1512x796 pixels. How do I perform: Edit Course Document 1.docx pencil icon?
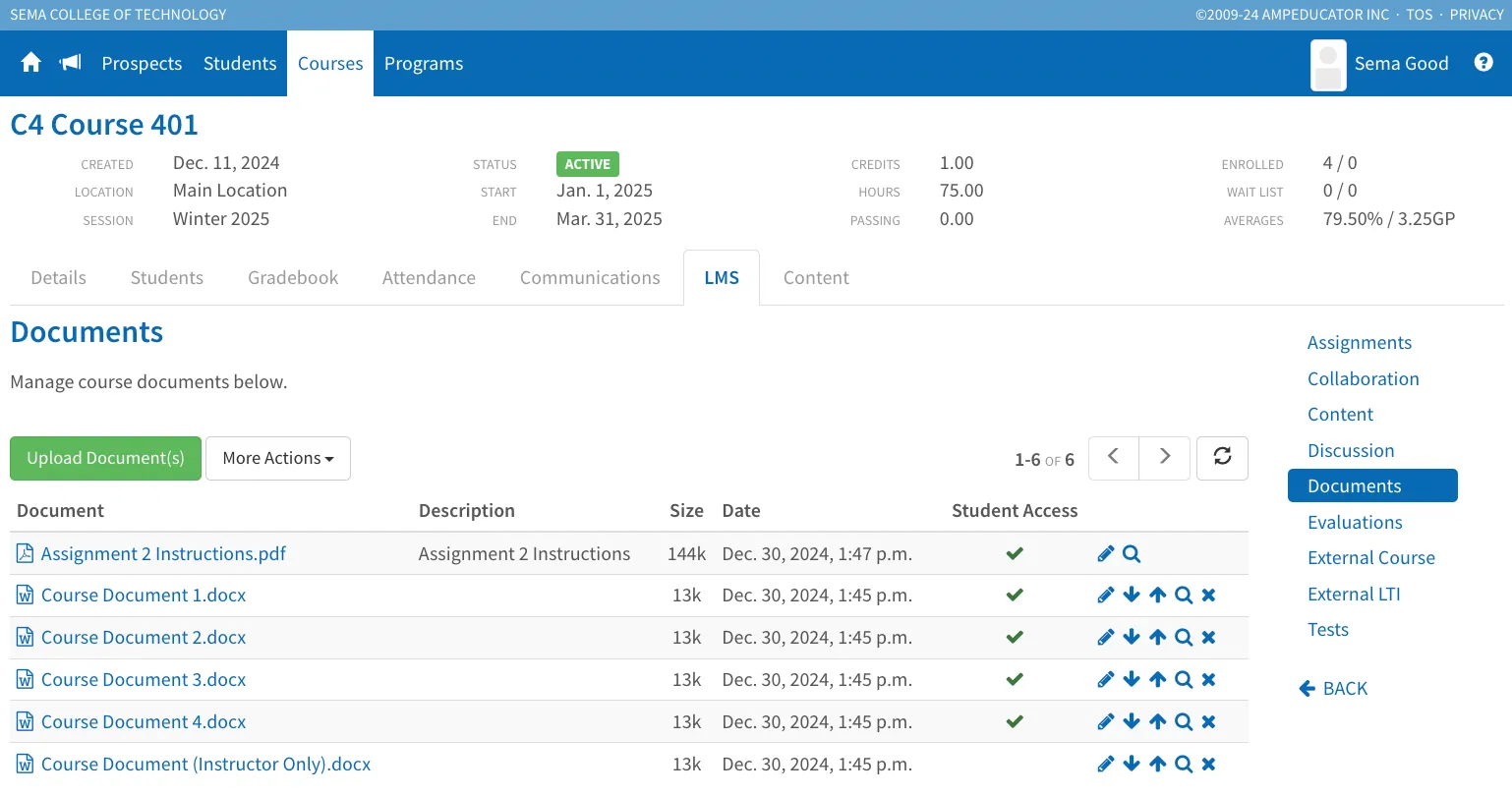point(1106,595)
